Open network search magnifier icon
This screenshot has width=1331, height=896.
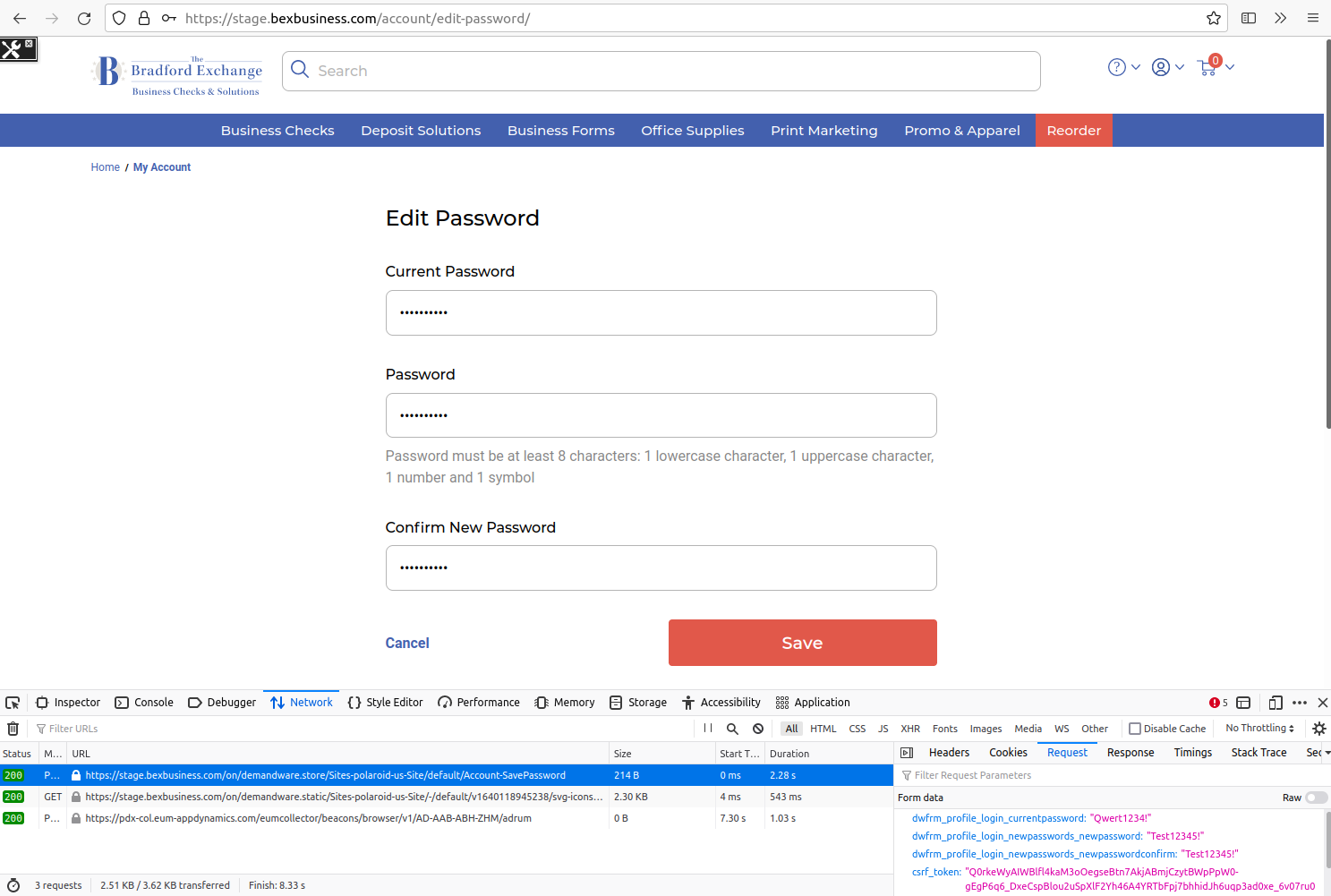pos(732,729)
